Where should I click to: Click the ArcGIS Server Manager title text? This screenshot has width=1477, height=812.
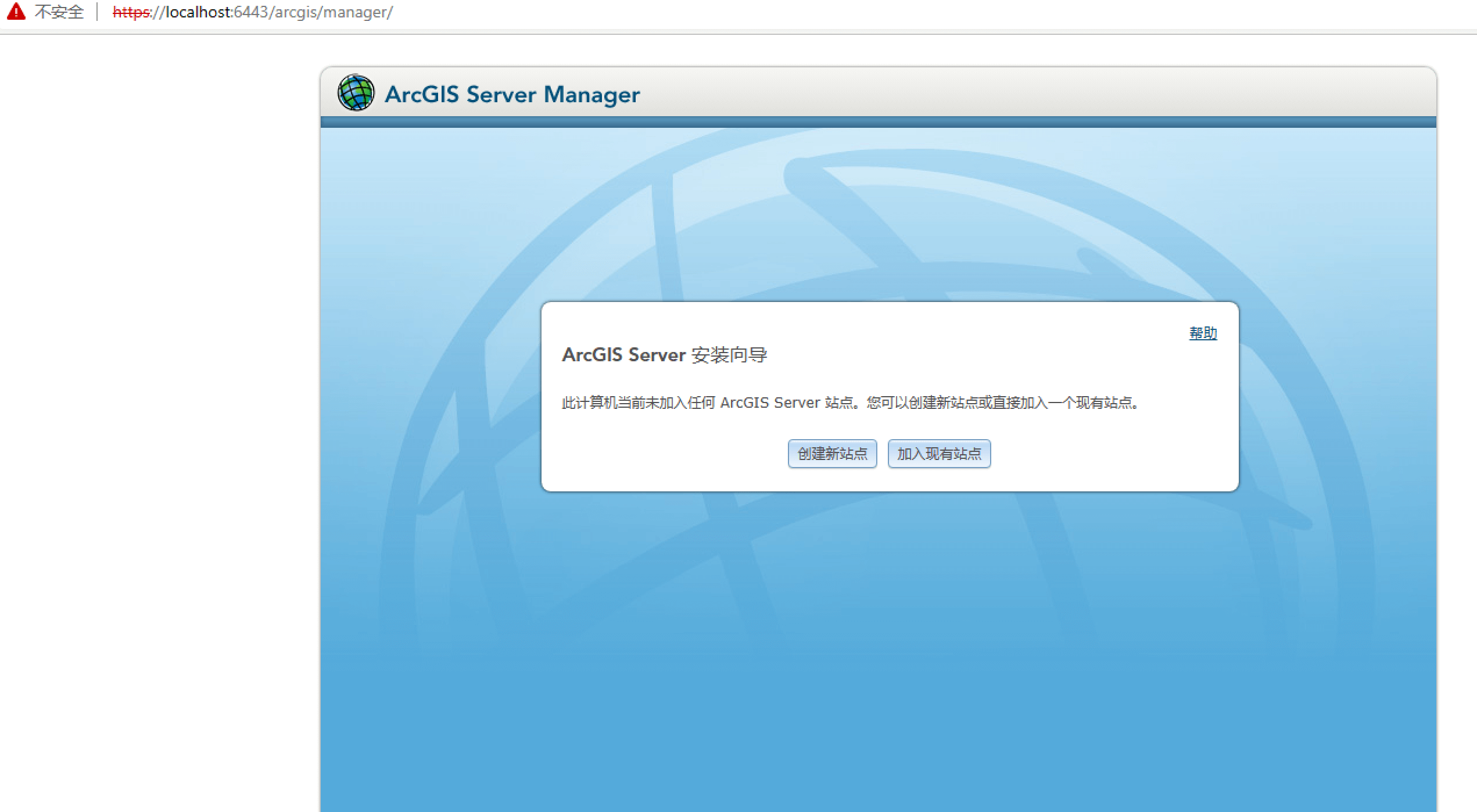point(512,94)
